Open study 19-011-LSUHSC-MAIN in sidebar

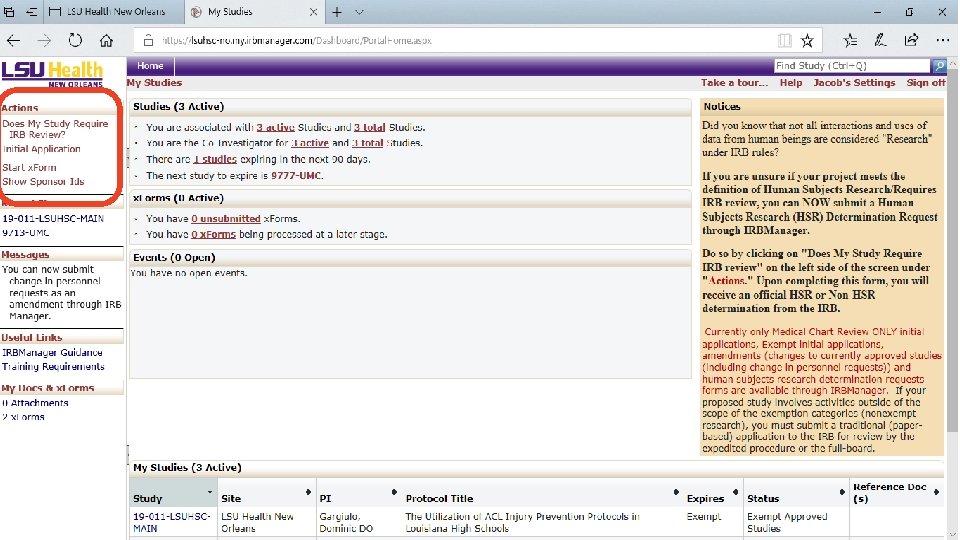[x=53, y=219]
